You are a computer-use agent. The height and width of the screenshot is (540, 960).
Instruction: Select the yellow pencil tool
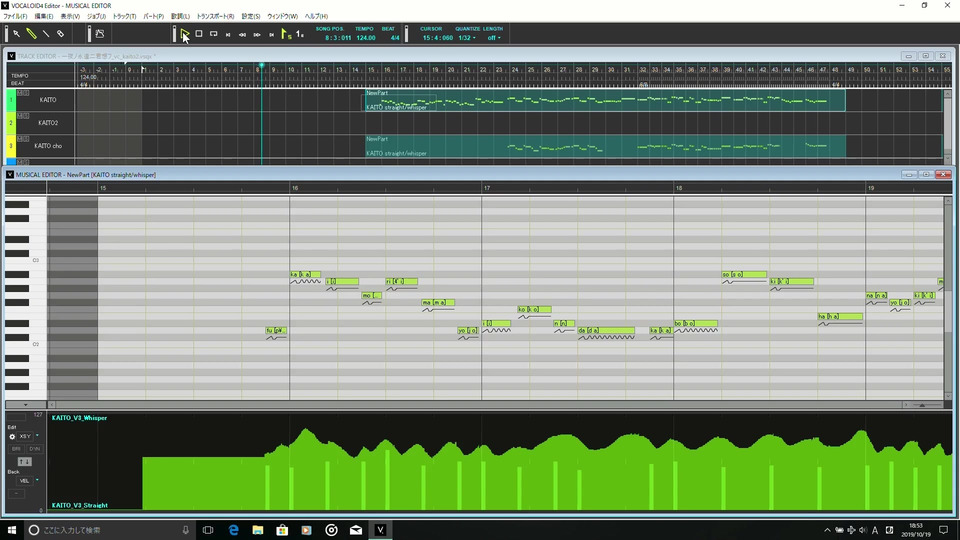point(31,34)
